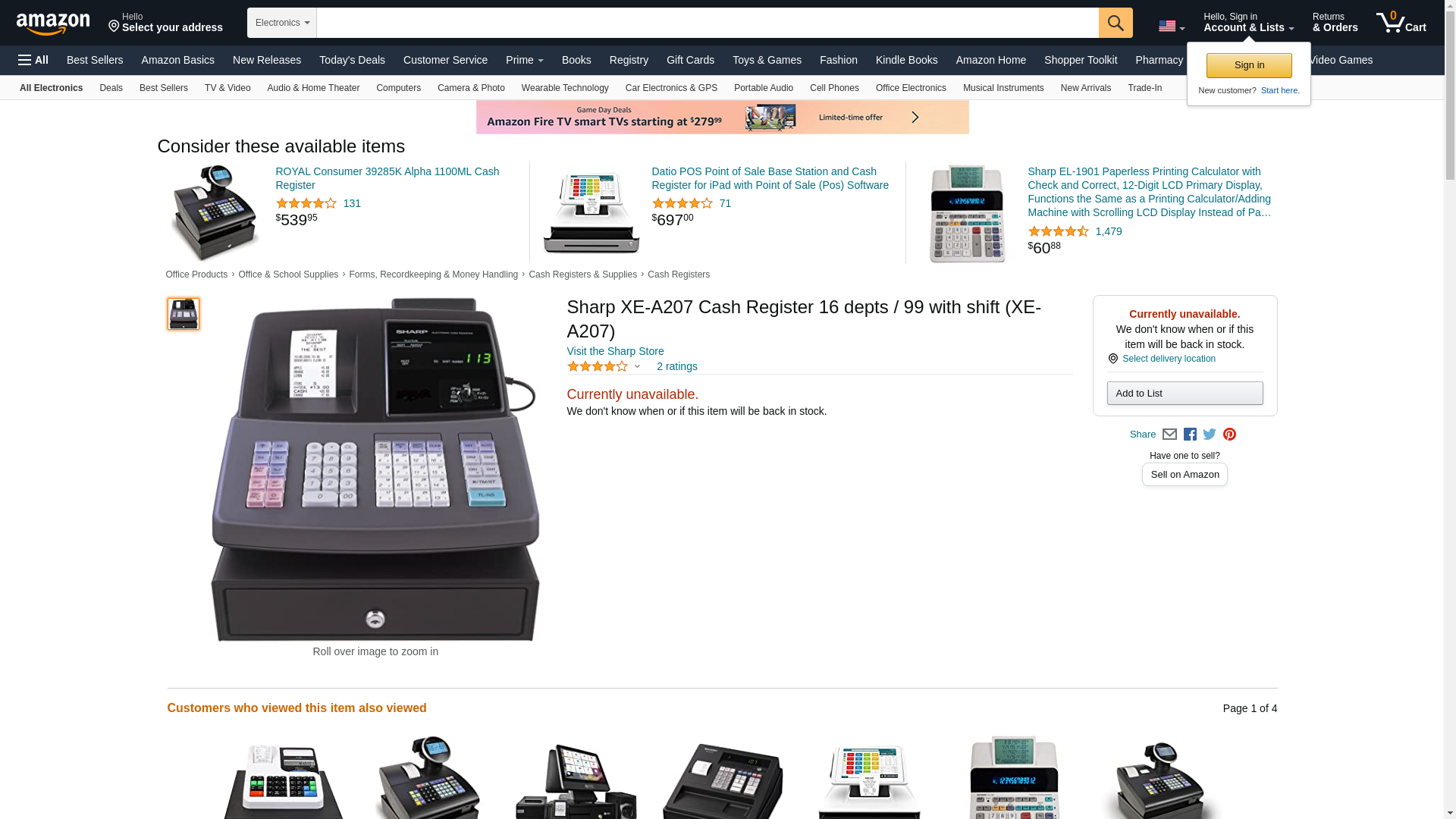The image size is (1456, 819).
Task: Open the All hamburger menu
Action: pyautogui.click(x=33, y=60)
